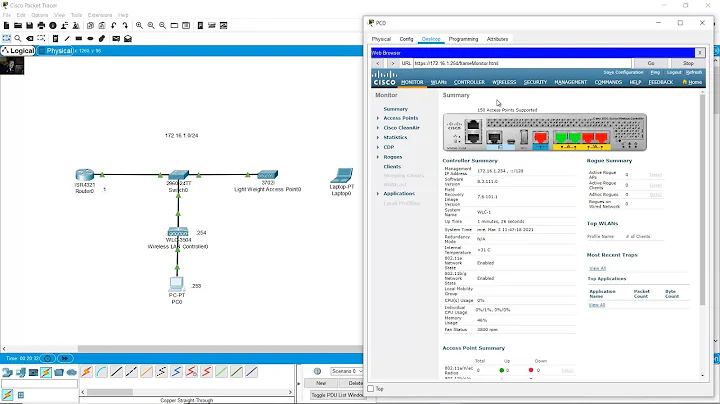Select the Copper Straight-Through cable icon

pos(117,371)
